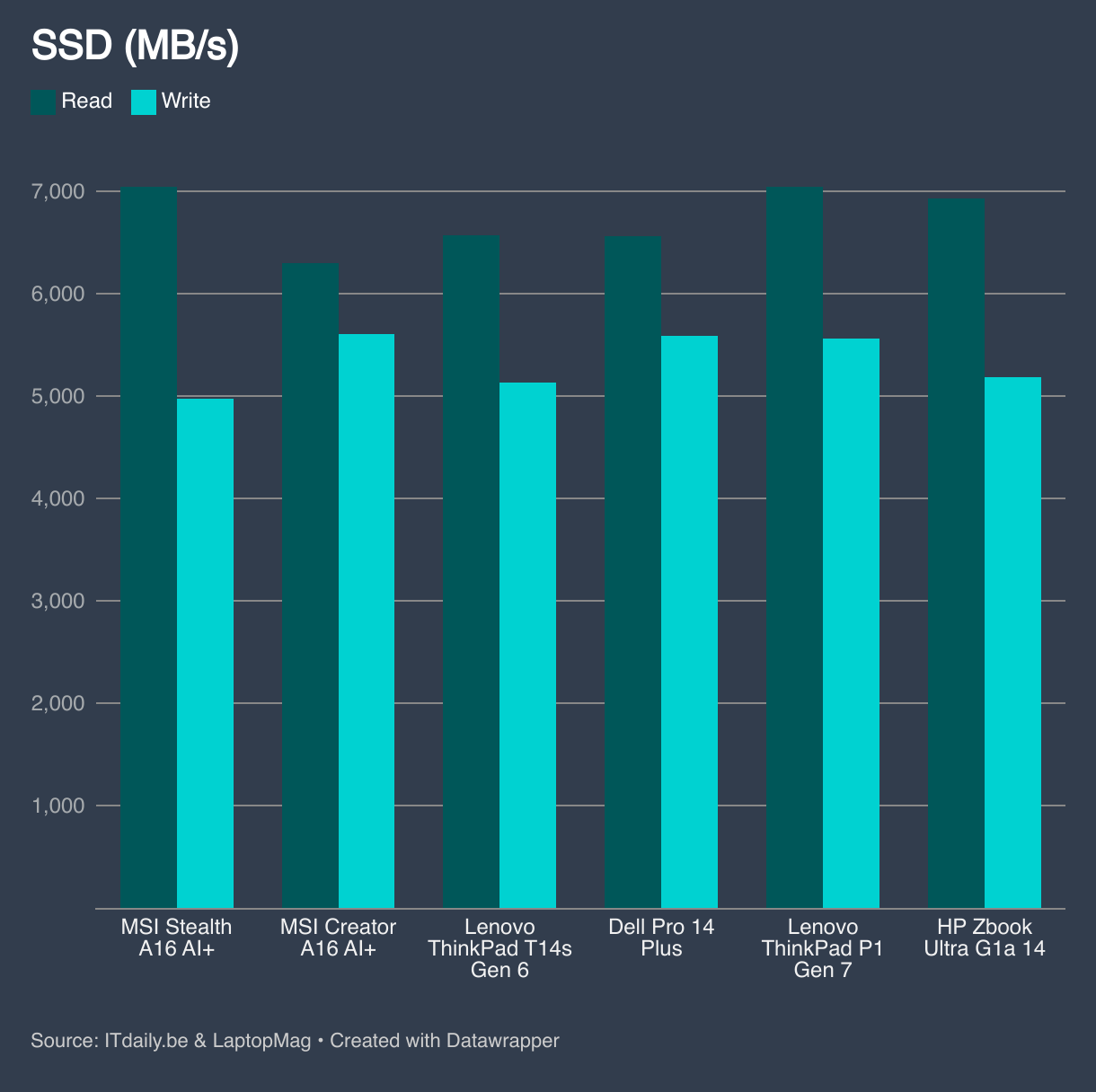
Task: Open the Created with Datawrapper link
Action: click(x=445, y=1041)
